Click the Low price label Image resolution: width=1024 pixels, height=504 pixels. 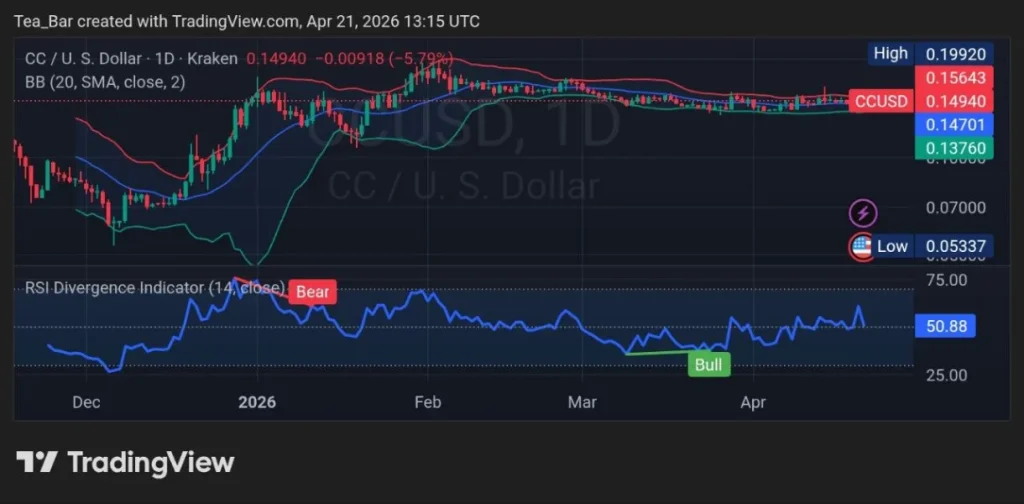coord(892,246)
